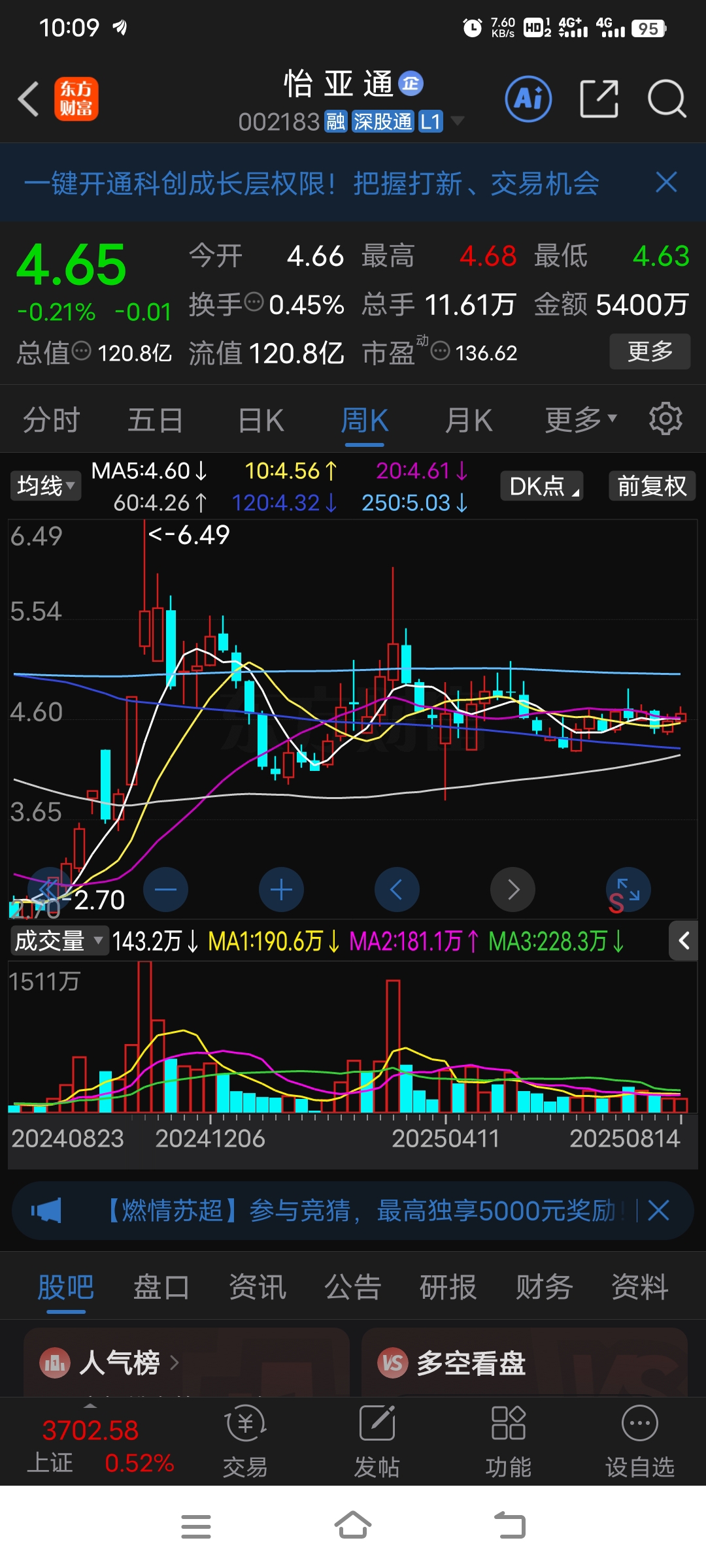706x1568 pixels.
Task: Close the 科创成长层 banner
Action: (666, 182)
